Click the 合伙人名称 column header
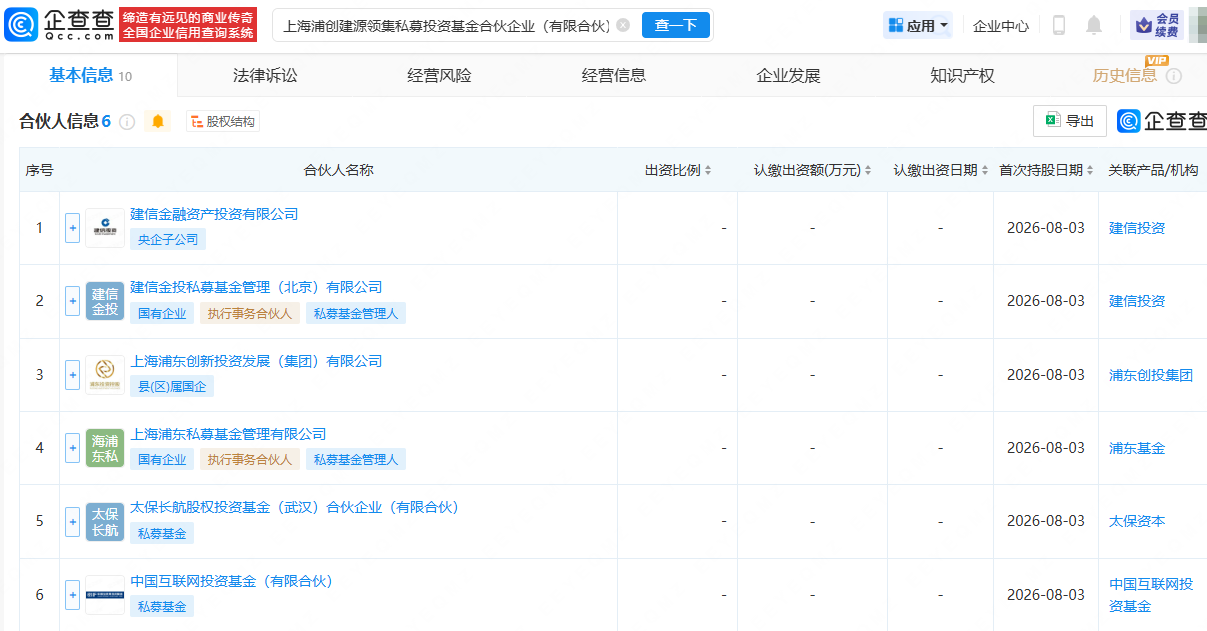This screenshot has width=1207, height=631. pyautogui.click(x=338, y=170)
